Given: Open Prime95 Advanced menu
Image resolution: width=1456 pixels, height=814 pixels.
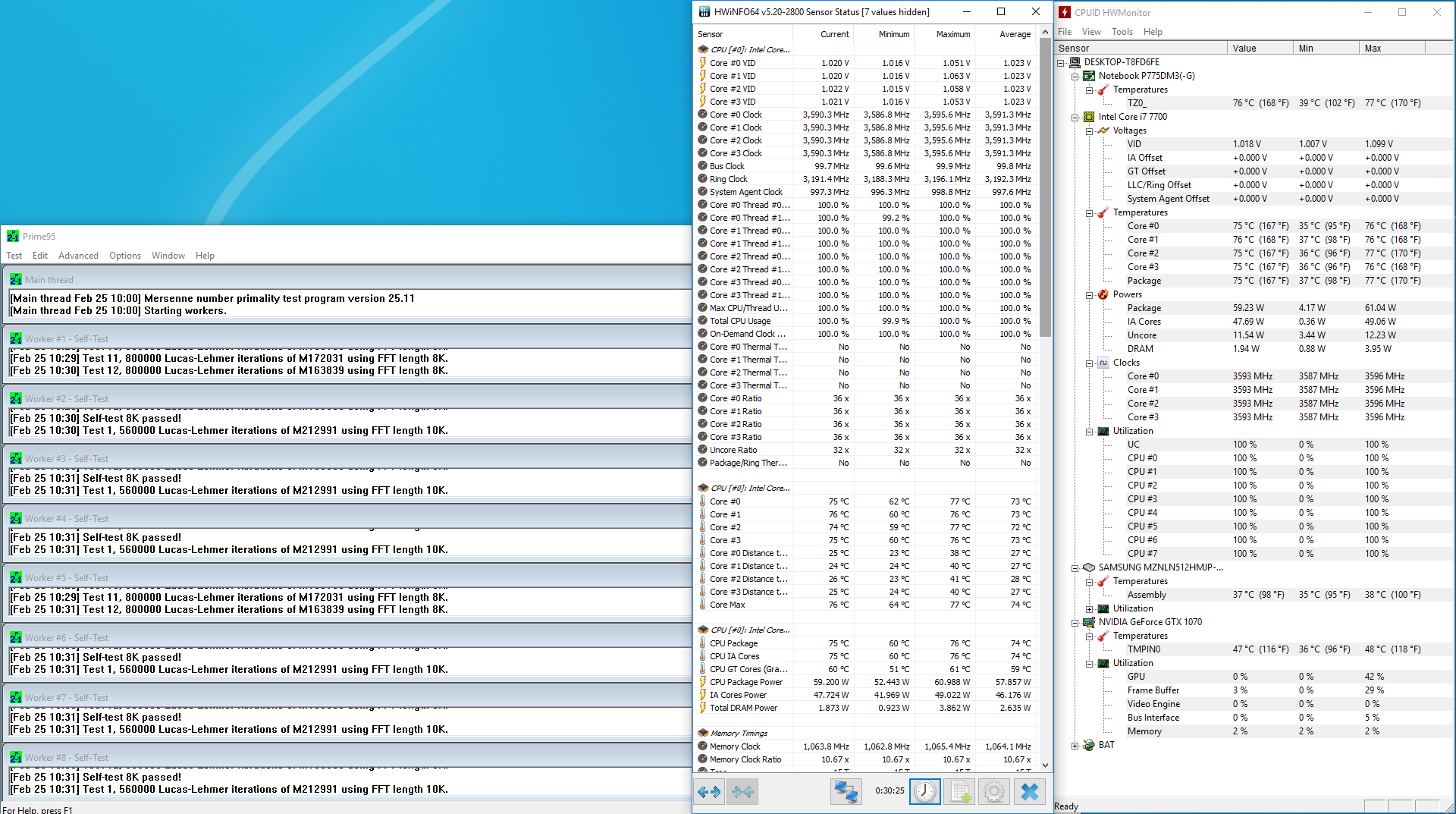Looking at the screenshot, I should click(78, 256).
